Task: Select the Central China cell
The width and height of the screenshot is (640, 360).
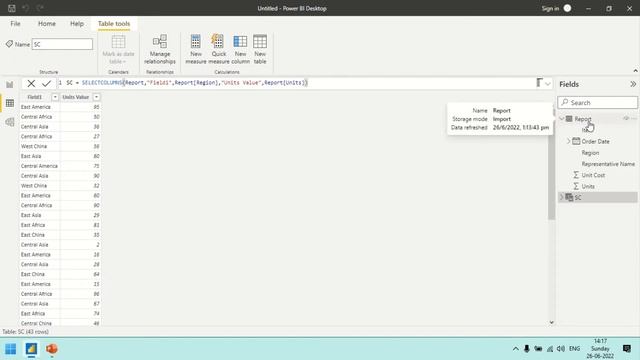Action: [39, 323]
